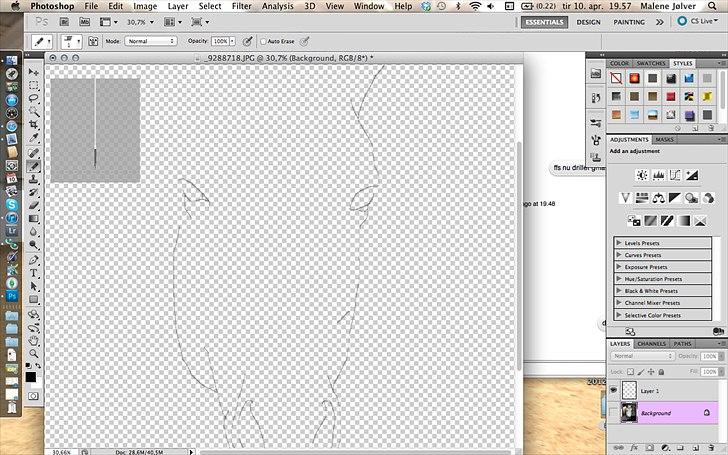Show the Background layer via its visibility box

pyautogui.click(x=613, y=412)
